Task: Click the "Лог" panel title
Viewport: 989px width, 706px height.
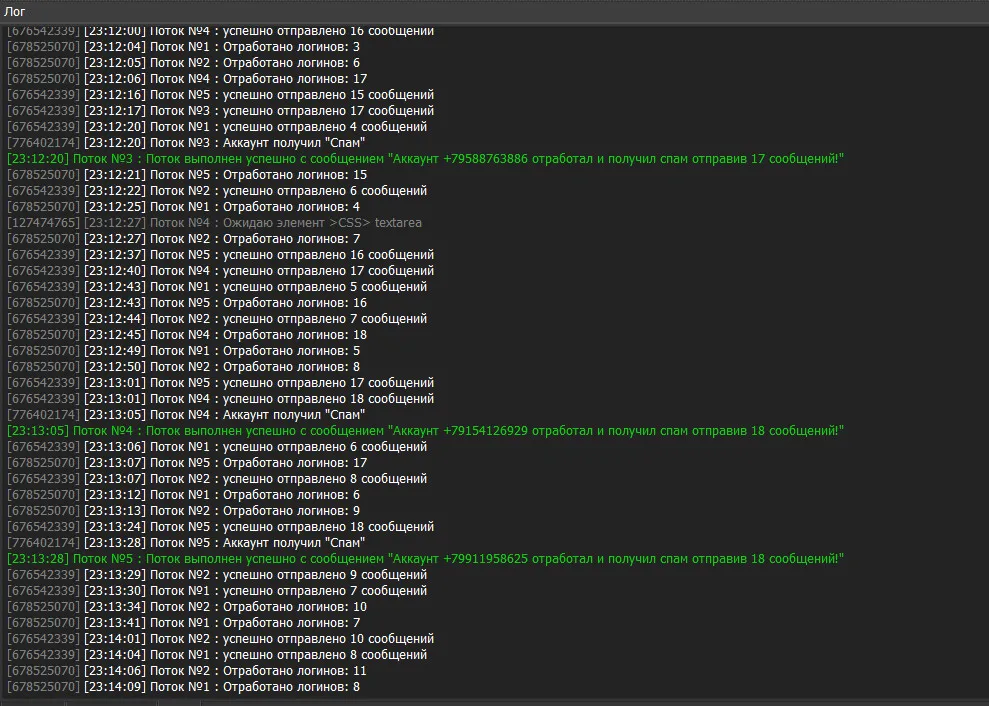Action: [15, 11]
